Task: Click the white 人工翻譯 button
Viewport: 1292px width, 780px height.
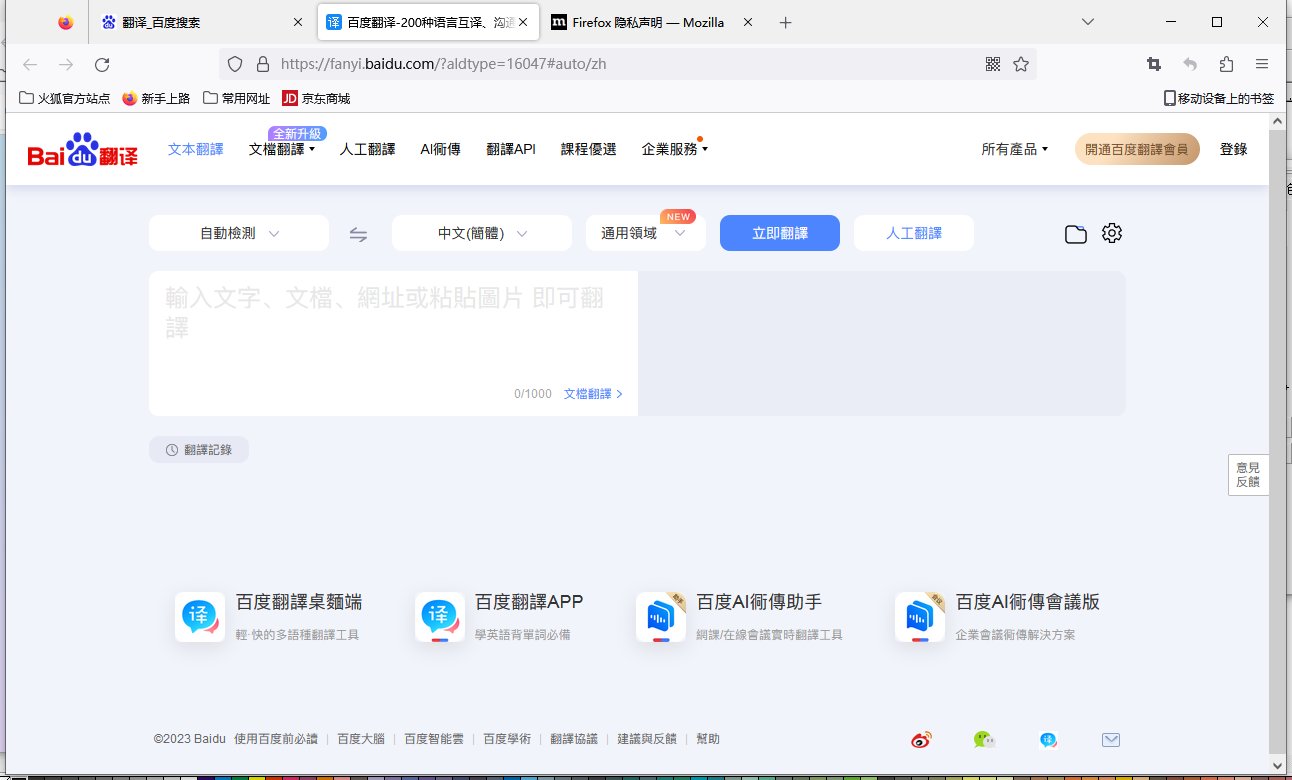Action: coord(914,233)
